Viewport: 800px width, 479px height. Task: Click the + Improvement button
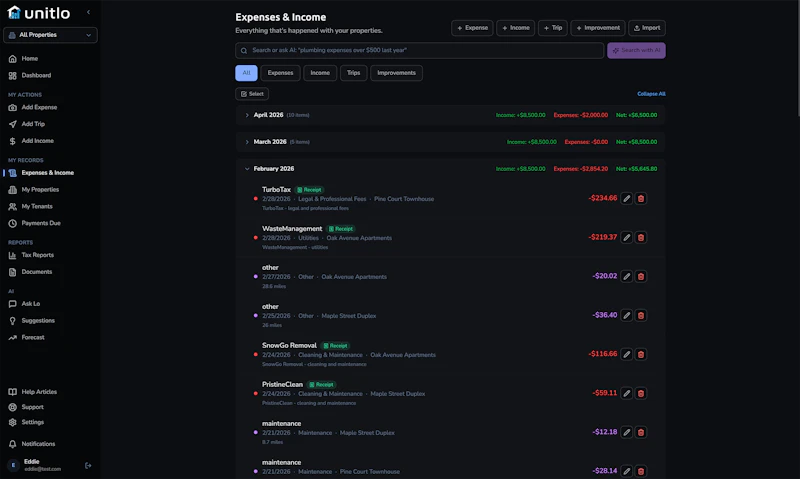[x=598, y=28]
